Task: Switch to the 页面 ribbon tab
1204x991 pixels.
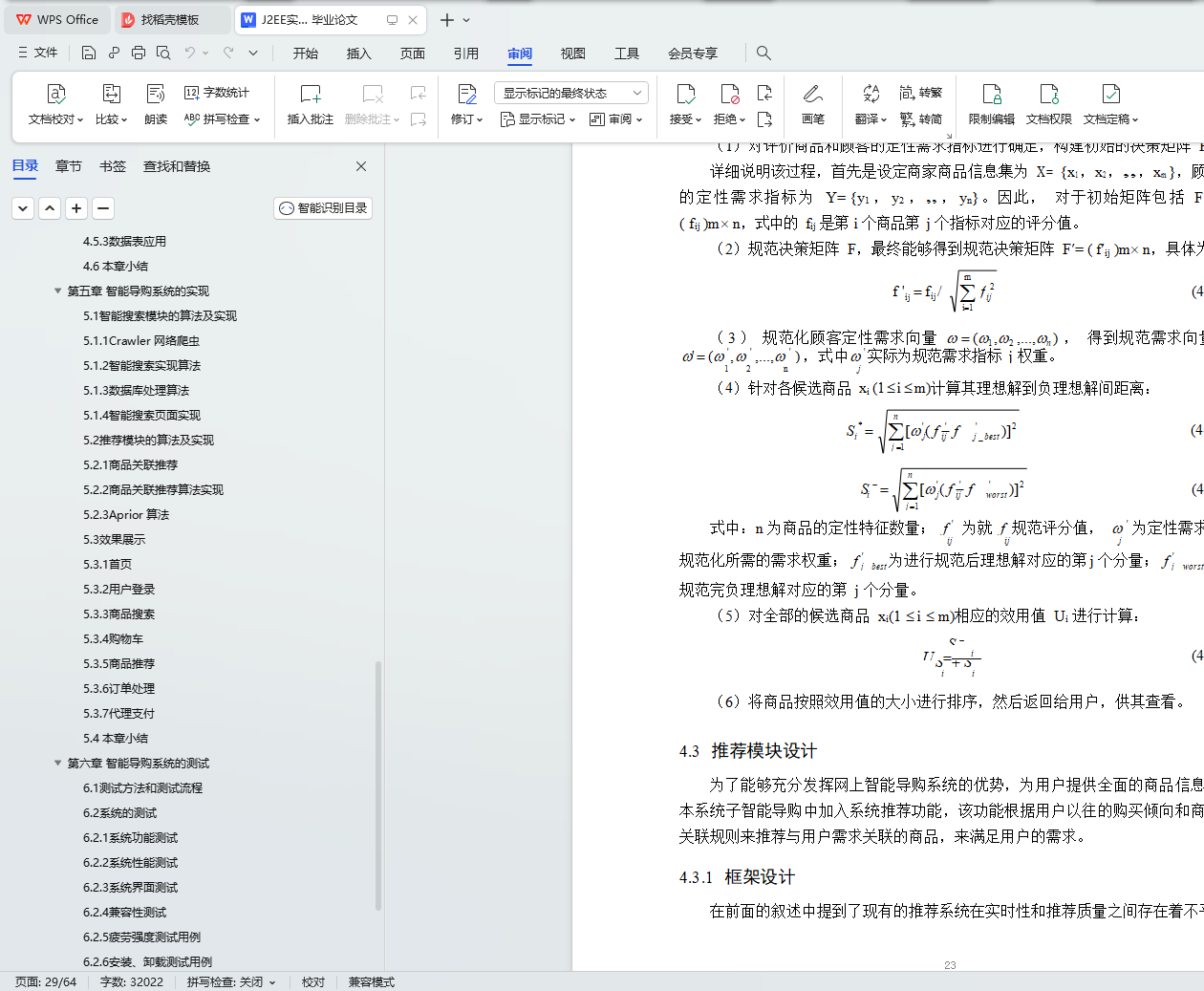Action: [x=413, y=54]
